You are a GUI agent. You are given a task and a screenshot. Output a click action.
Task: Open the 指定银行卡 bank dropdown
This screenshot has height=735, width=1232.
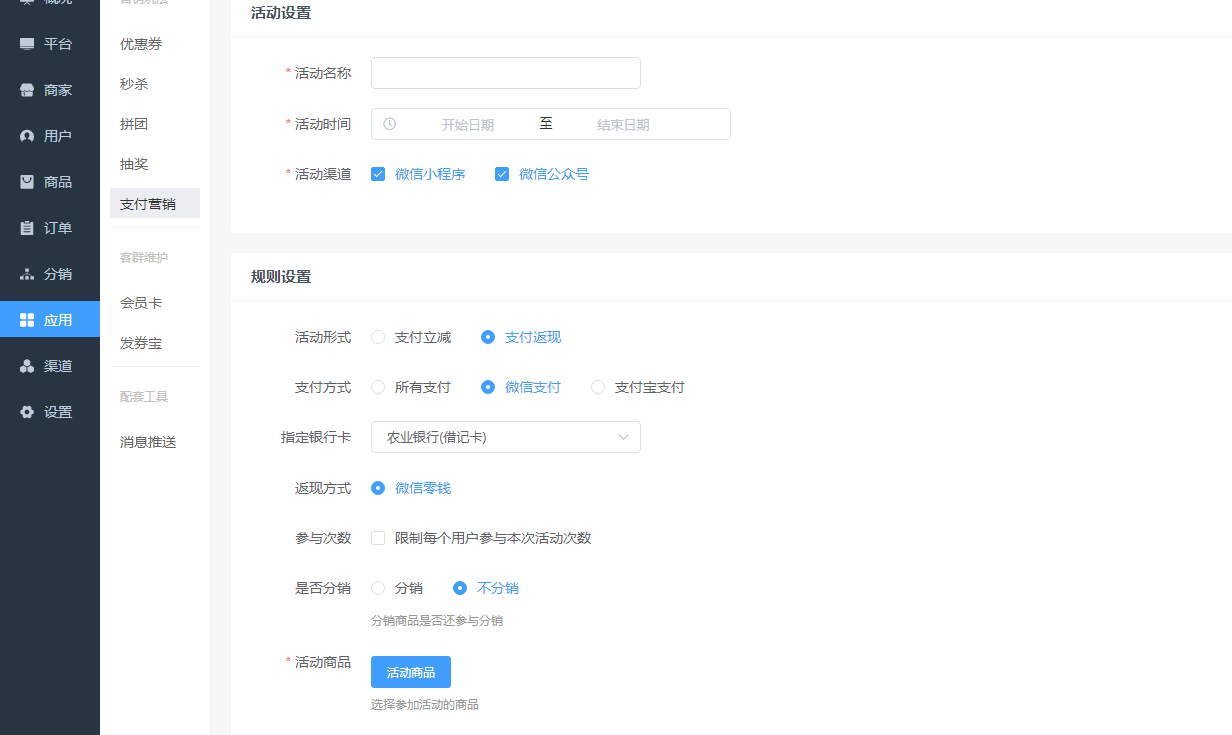(506, 437)
